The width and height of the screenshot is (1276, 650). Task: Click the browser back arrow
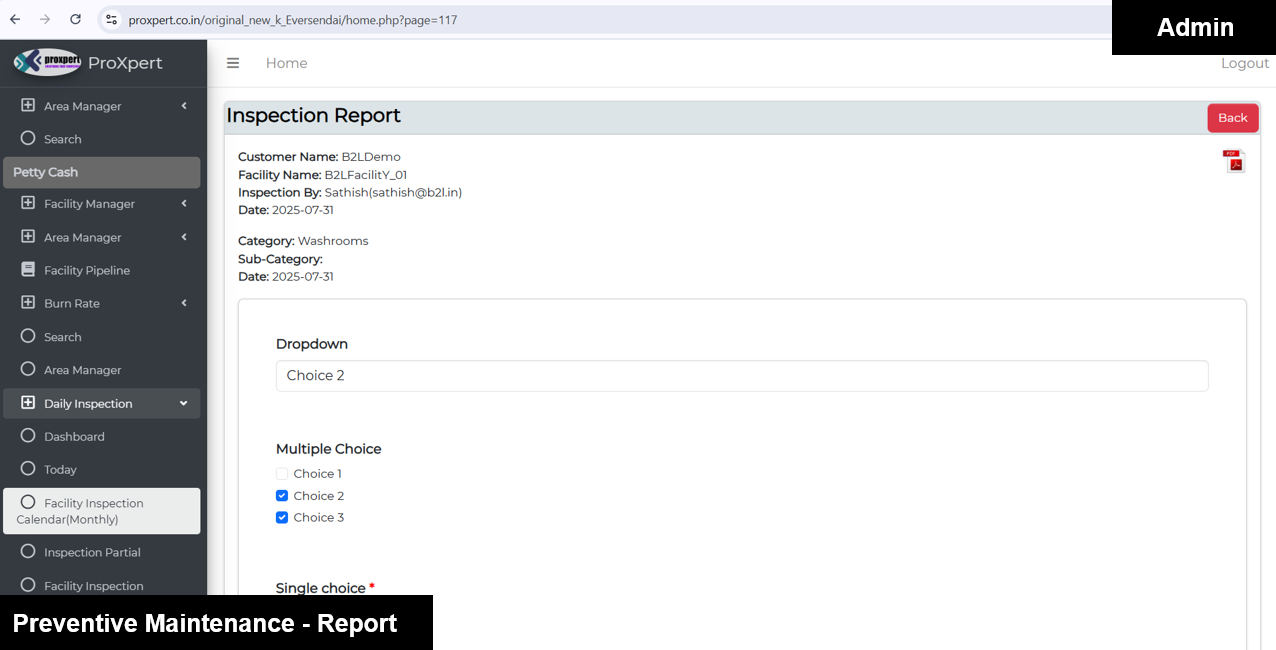15,19
